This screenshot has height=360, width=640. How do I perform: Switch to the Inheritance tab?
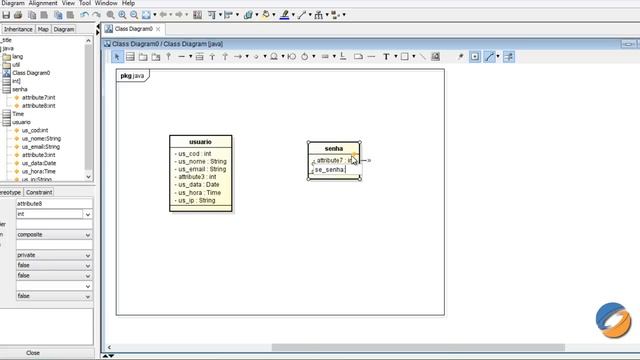coord(18,29)
